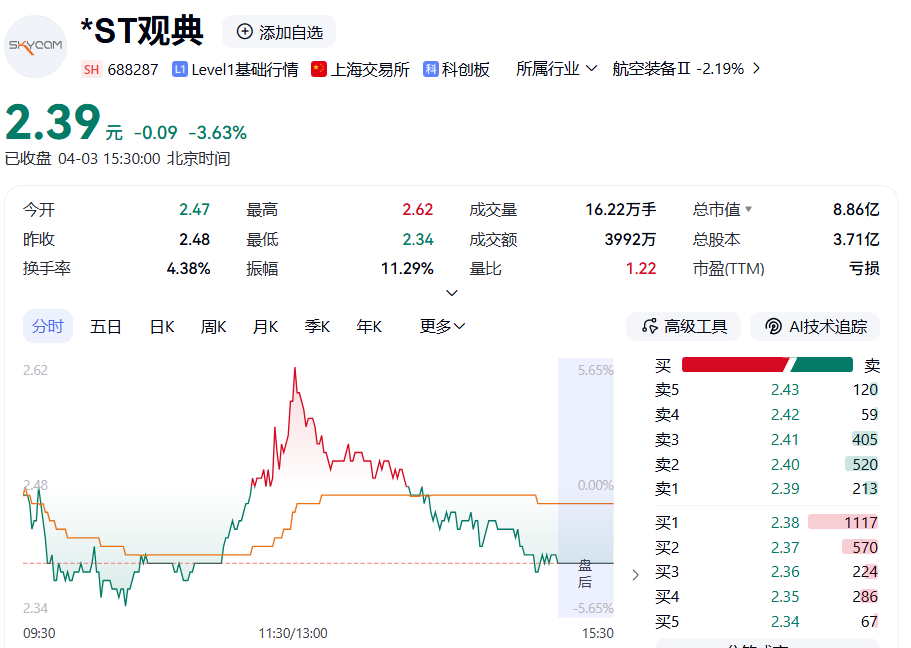Select the 月K chart tab
The image size is (911, 648).
(x=265, y=327)
